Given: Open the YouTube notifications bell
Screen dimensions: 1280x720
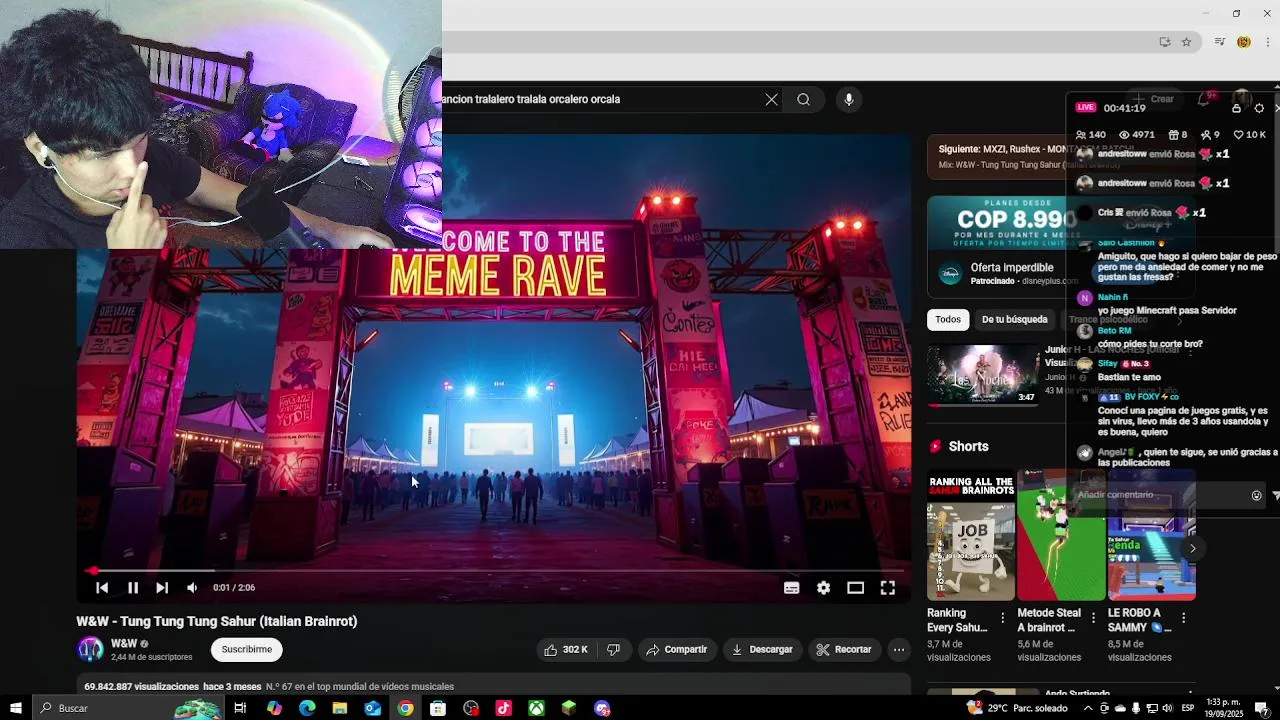Looking at the screenshot, I should (1204, 99).
